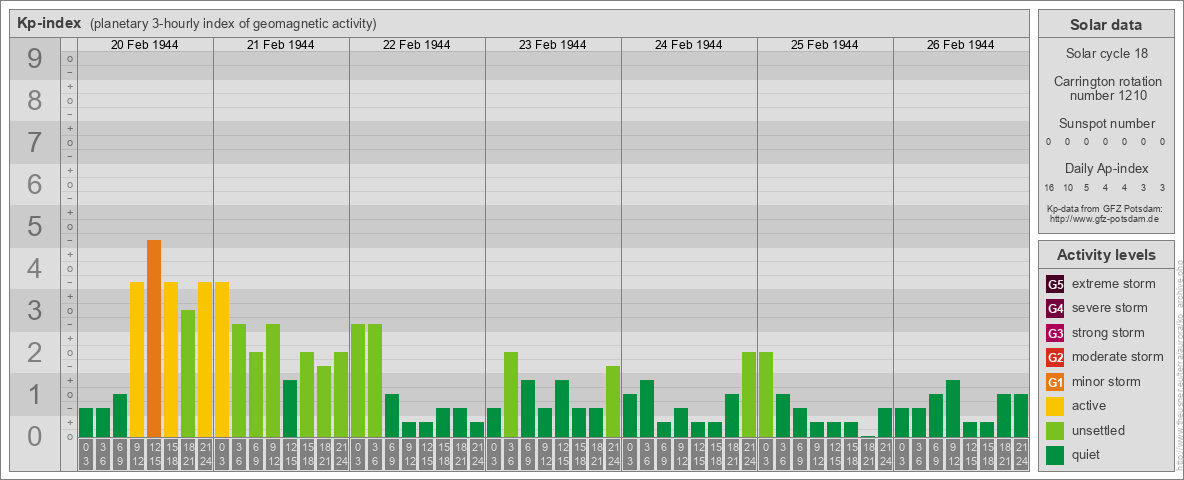Click the G2 moderate storm legend icon
This screenshot has height=480, width=1184.
1055,357
